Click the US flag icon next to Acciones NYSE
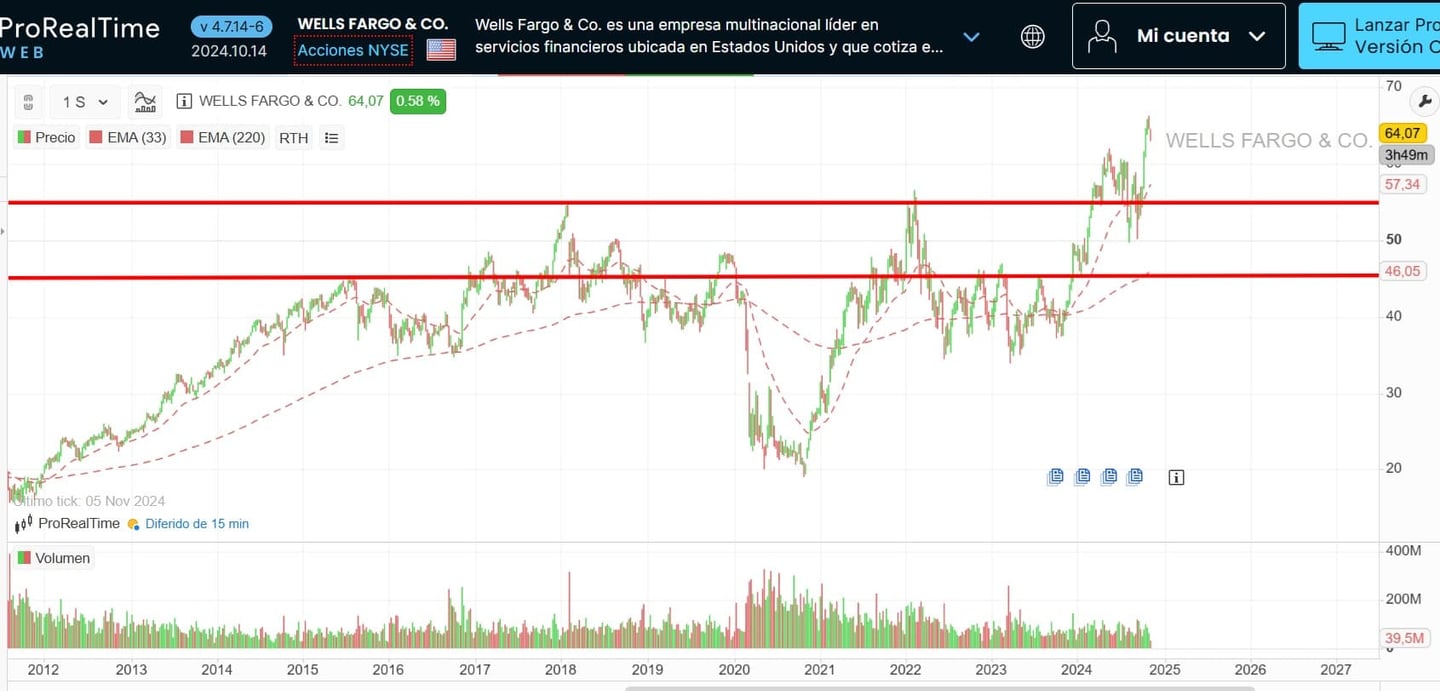 [440, 47]
